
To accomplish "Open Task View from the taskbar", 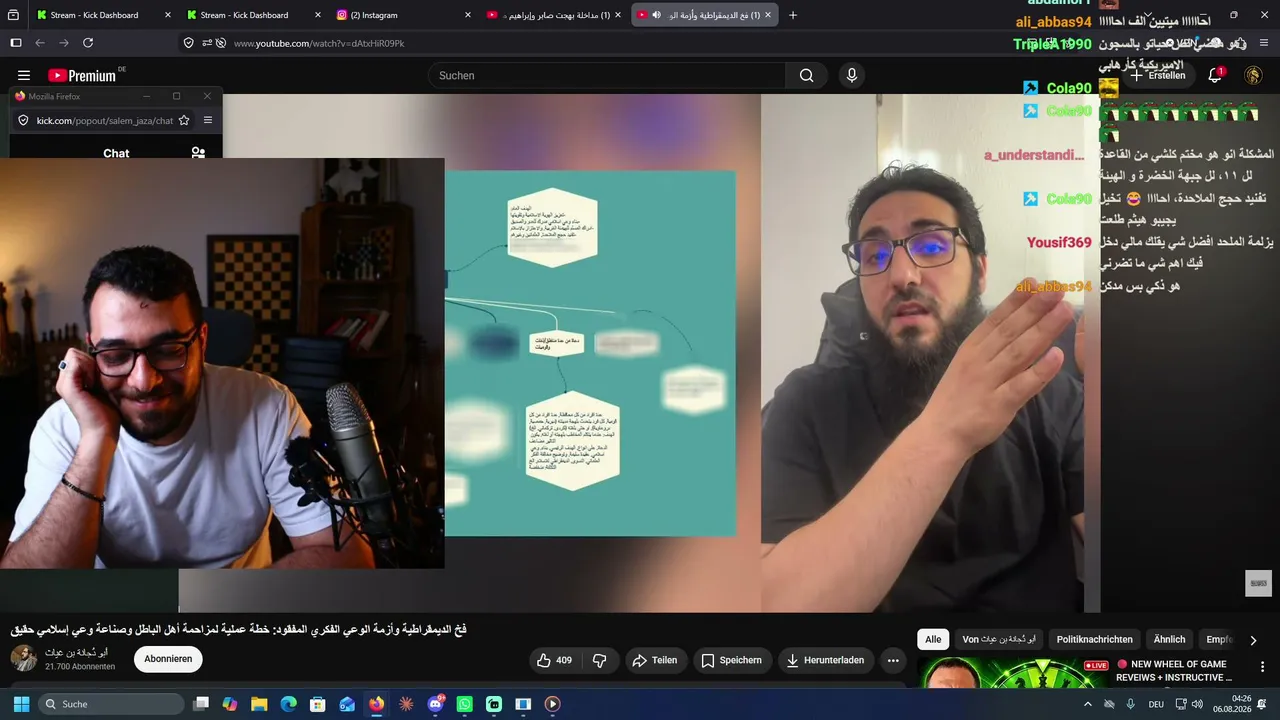I will [x=200, y=704].
